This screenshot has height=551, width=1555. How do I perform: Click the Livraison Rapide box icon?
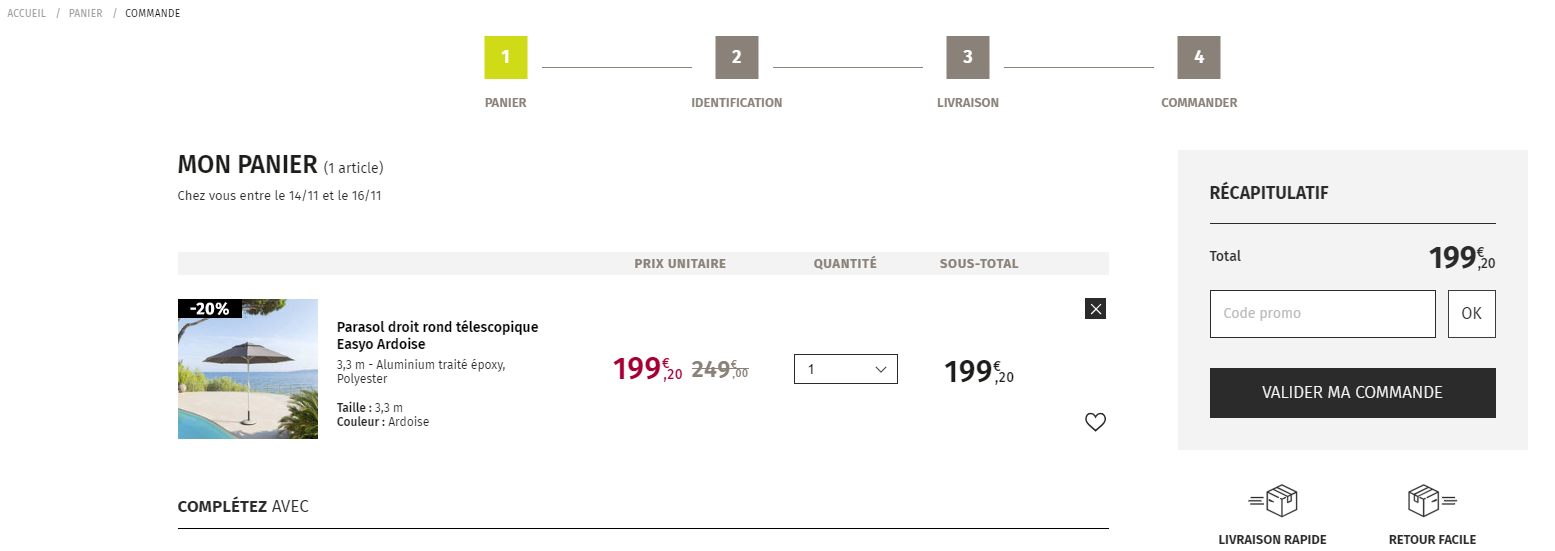1273,500
